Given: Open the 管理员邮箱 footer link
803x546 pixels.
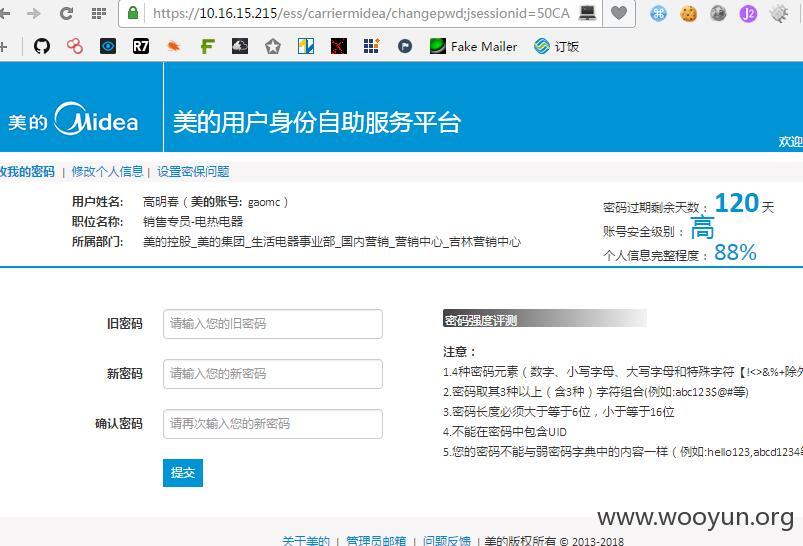Looking at the screenshot, I should (376, 540).
